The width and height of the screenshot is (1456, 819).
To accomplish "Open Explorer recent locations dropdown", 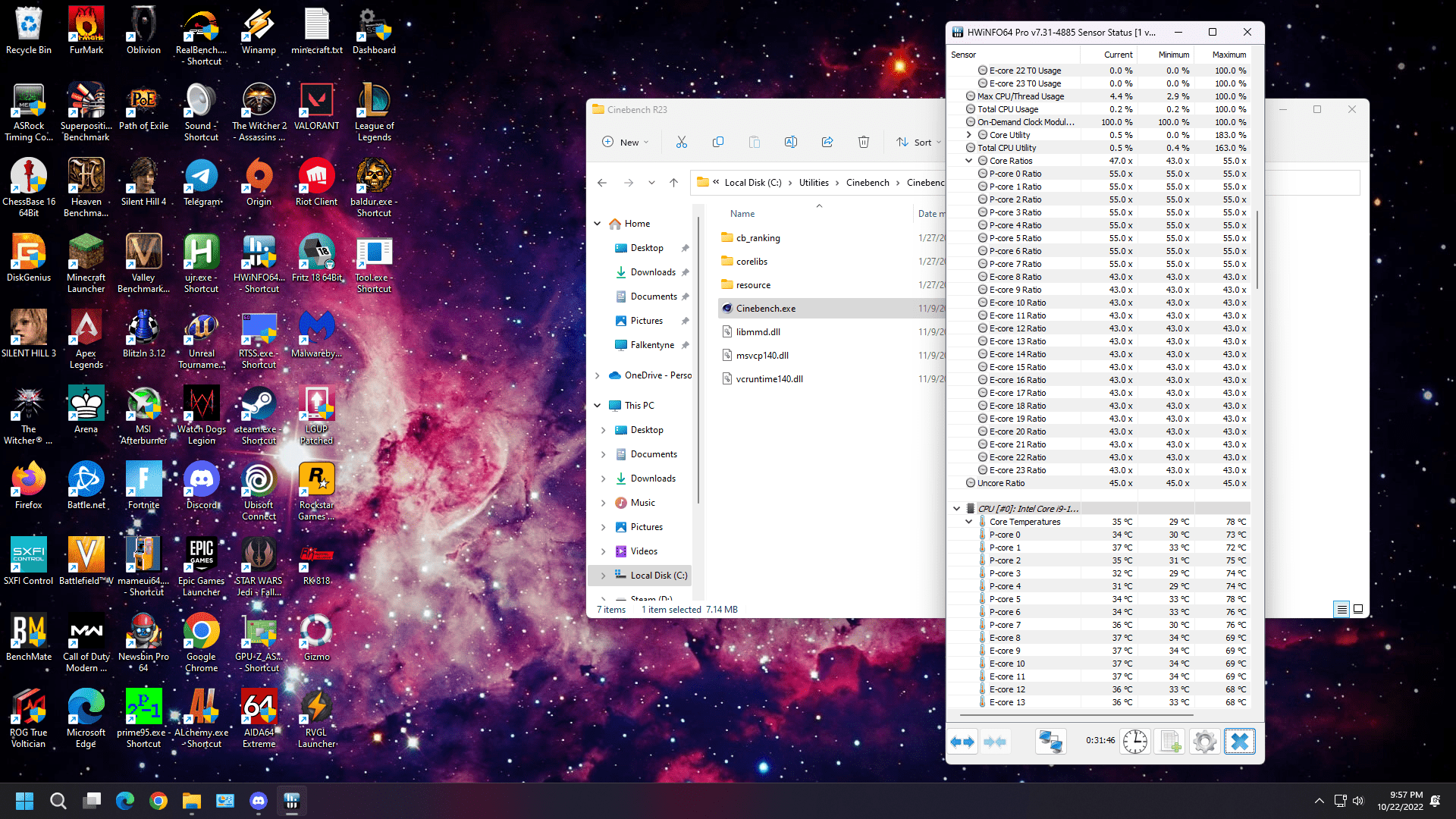I will tap(651, 183).
